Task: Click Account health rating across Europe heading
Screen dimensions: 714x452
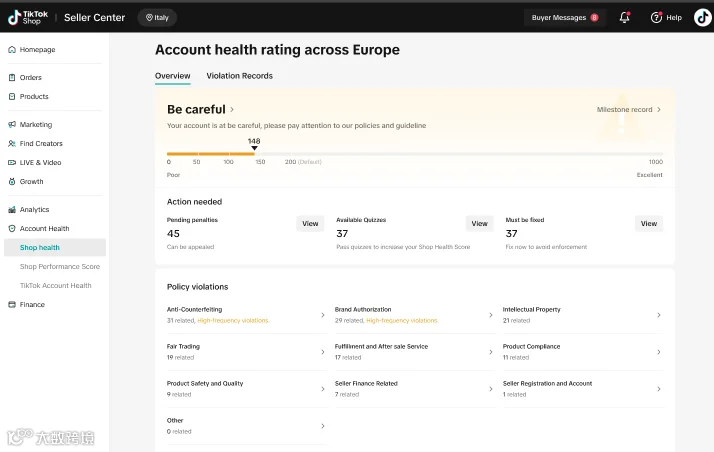Action: (277, 50)
